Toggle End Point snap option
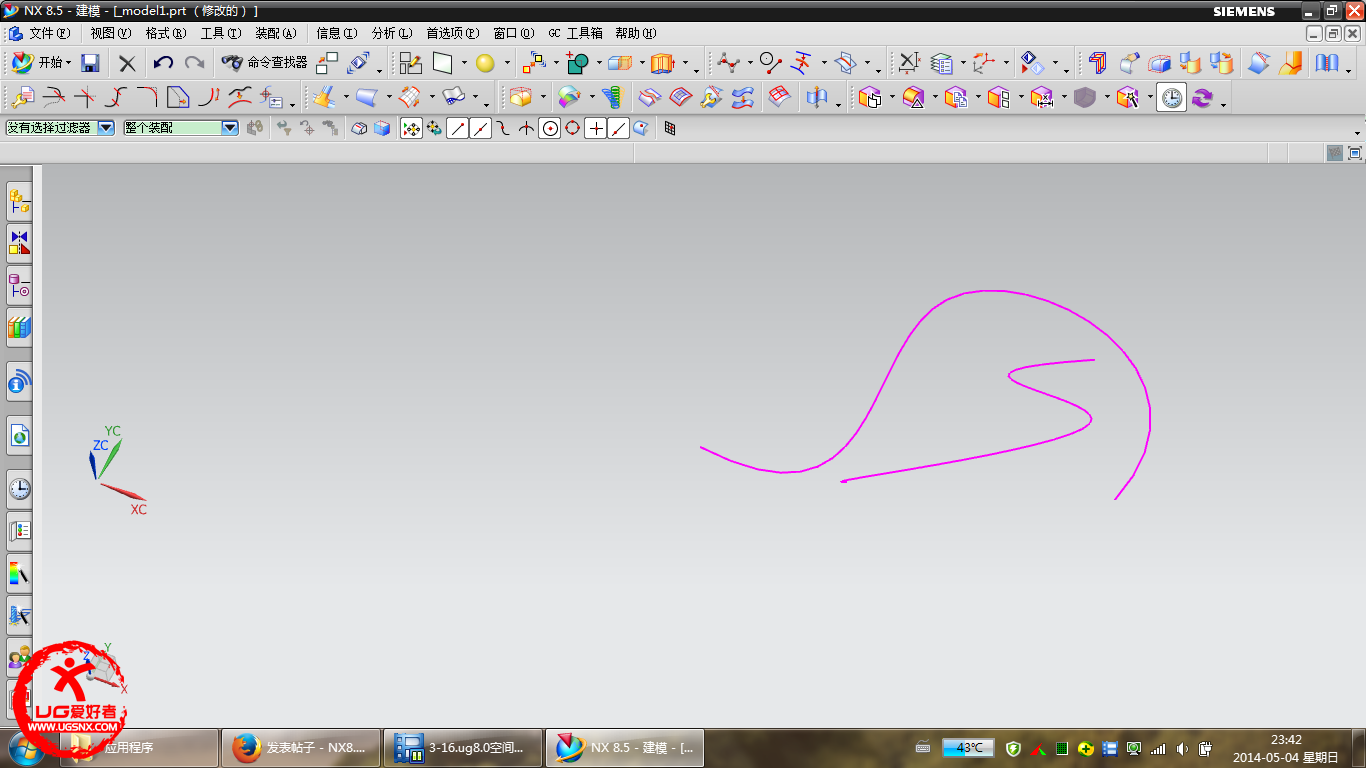Image resolution: width=1366 pixels, height=768 pixels. point(457,128)
